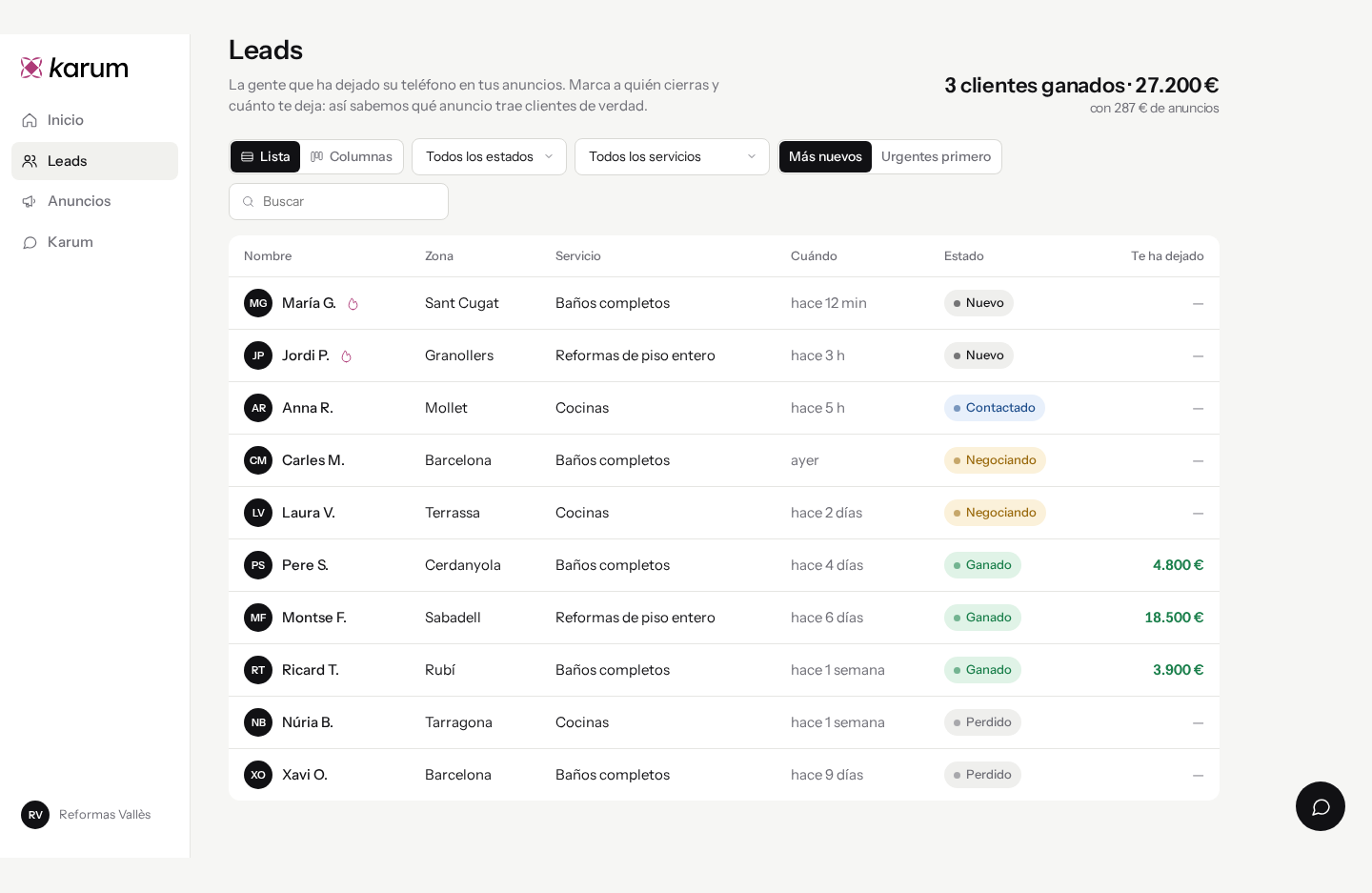Click the search magnifier icon
This screenshot has width=1372, height=893.
coord(249,202)
